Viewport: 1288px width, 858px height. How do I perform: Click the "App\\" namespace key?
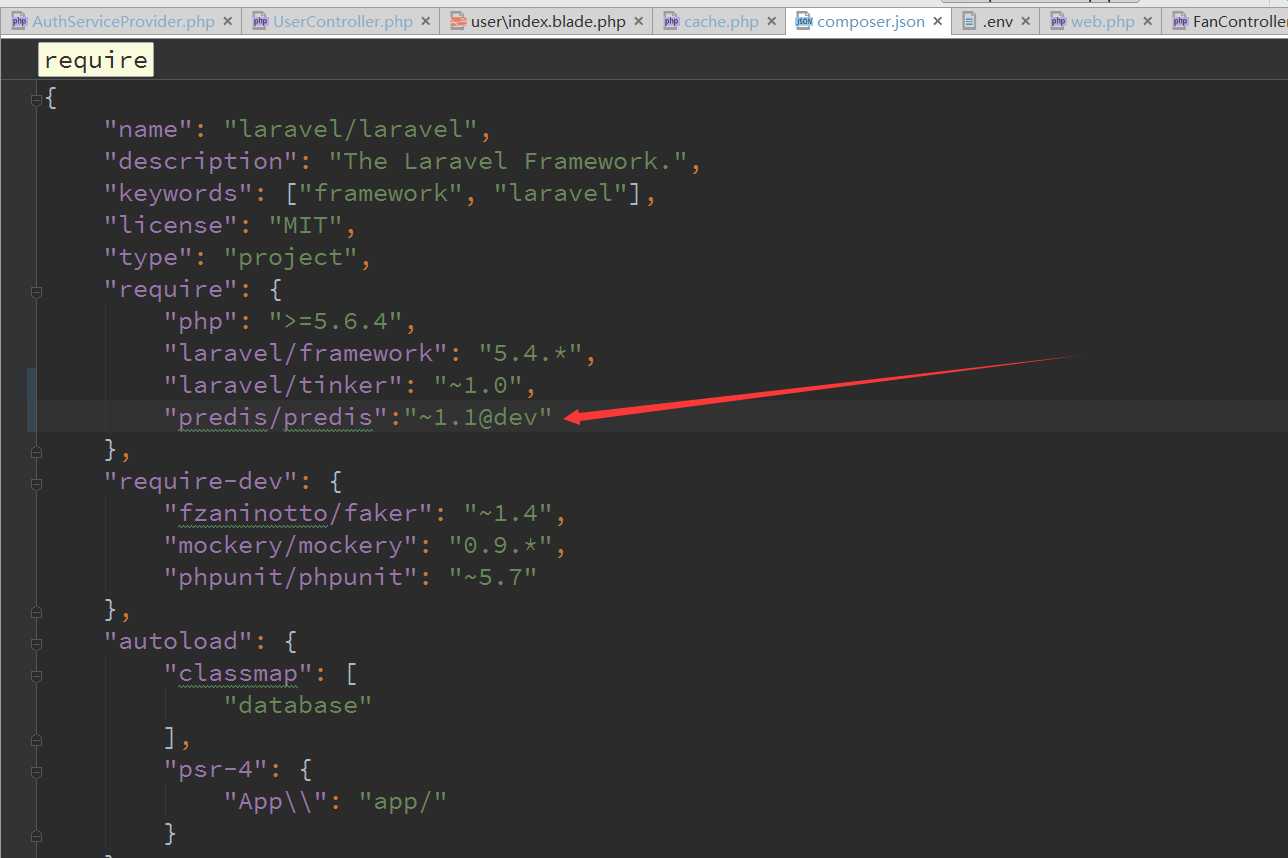[276, 801]
